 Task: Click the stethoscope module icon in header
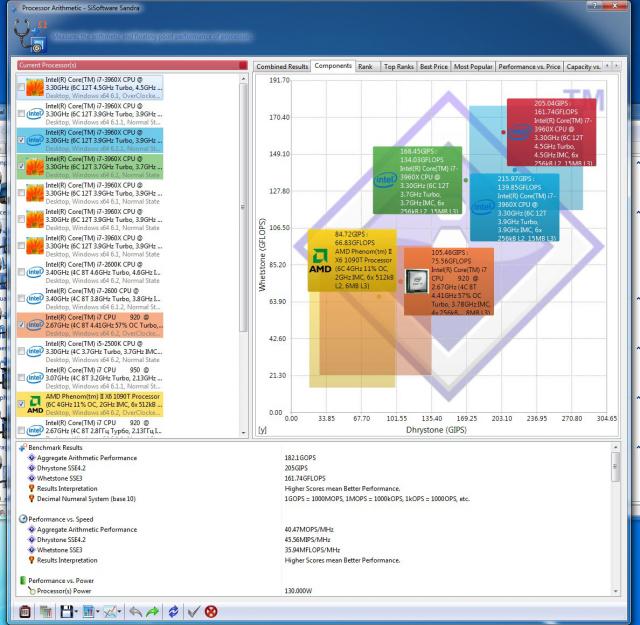[31, 36]
